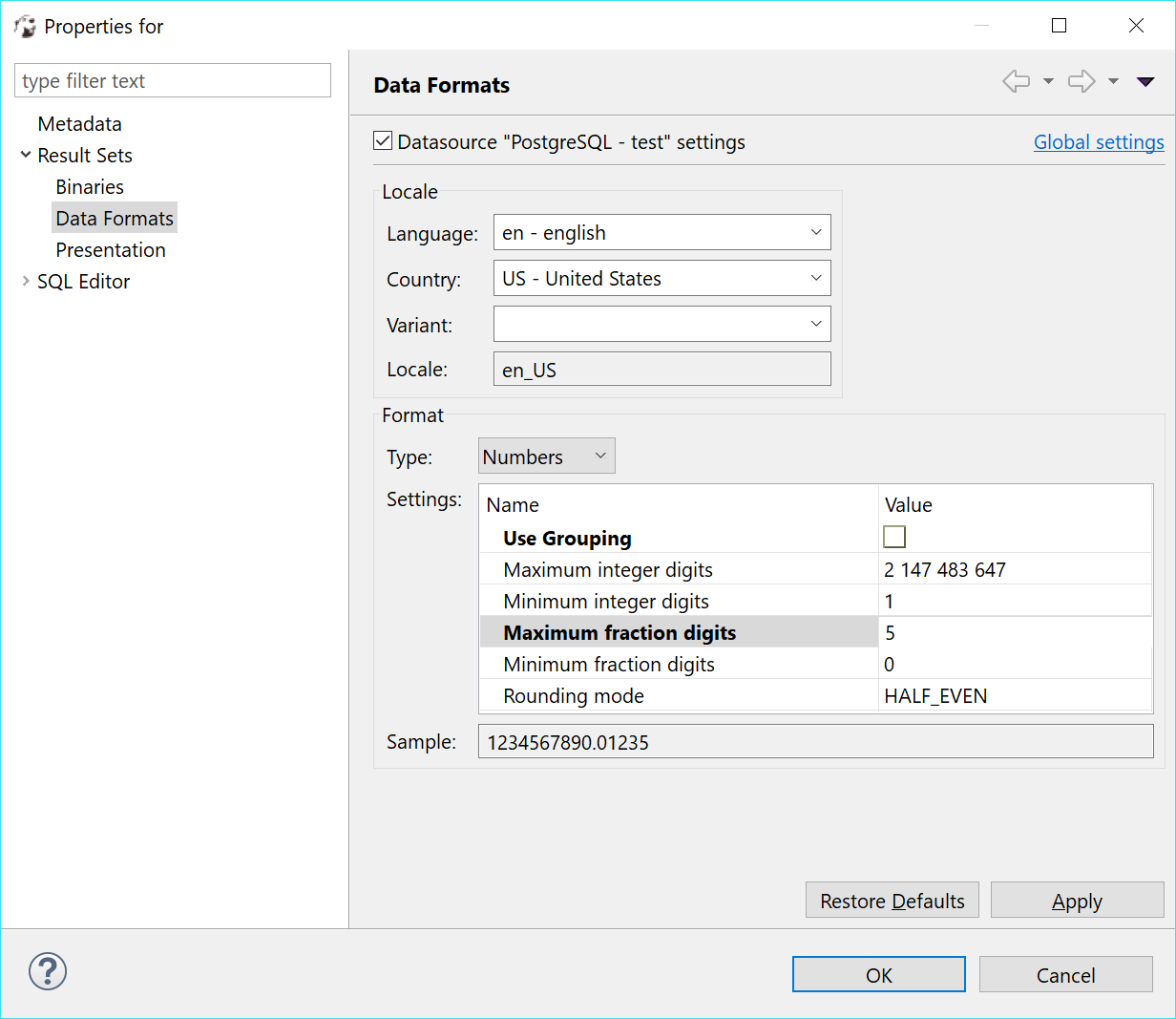Click the help question mark icon
1176x1019 pixels.
47,971
